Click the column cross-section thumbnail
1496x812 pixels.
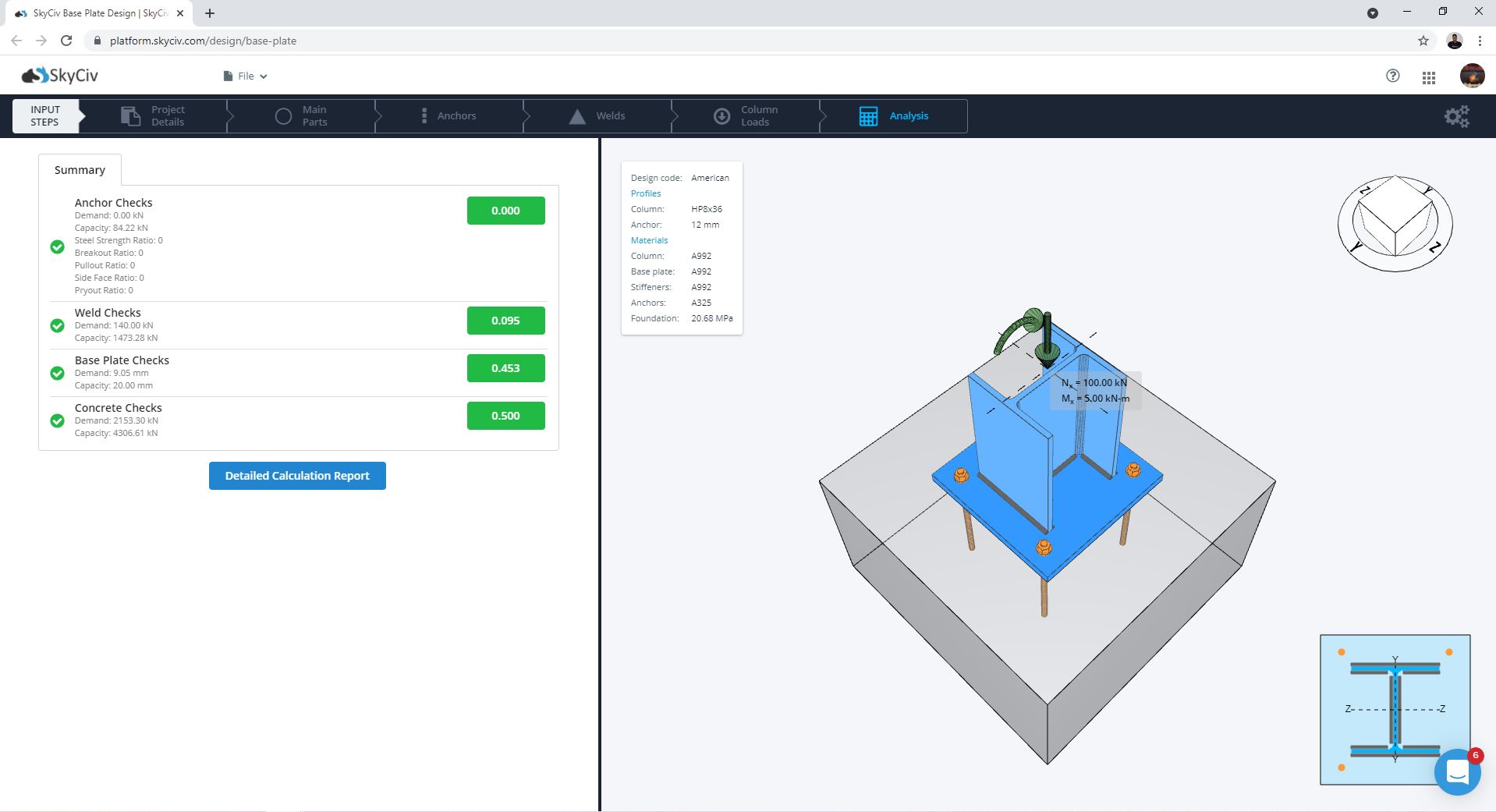1395,709
